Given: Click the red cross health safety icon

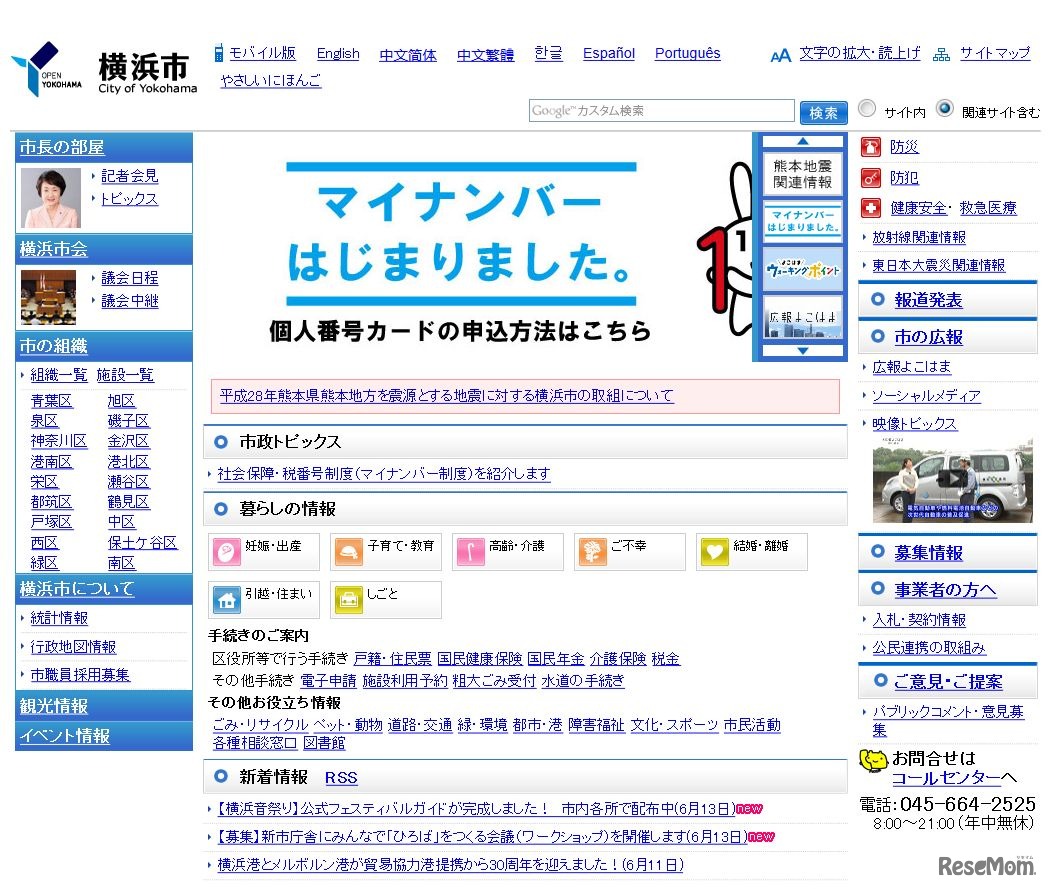Looking at the screenshot, I should point(870,208).
